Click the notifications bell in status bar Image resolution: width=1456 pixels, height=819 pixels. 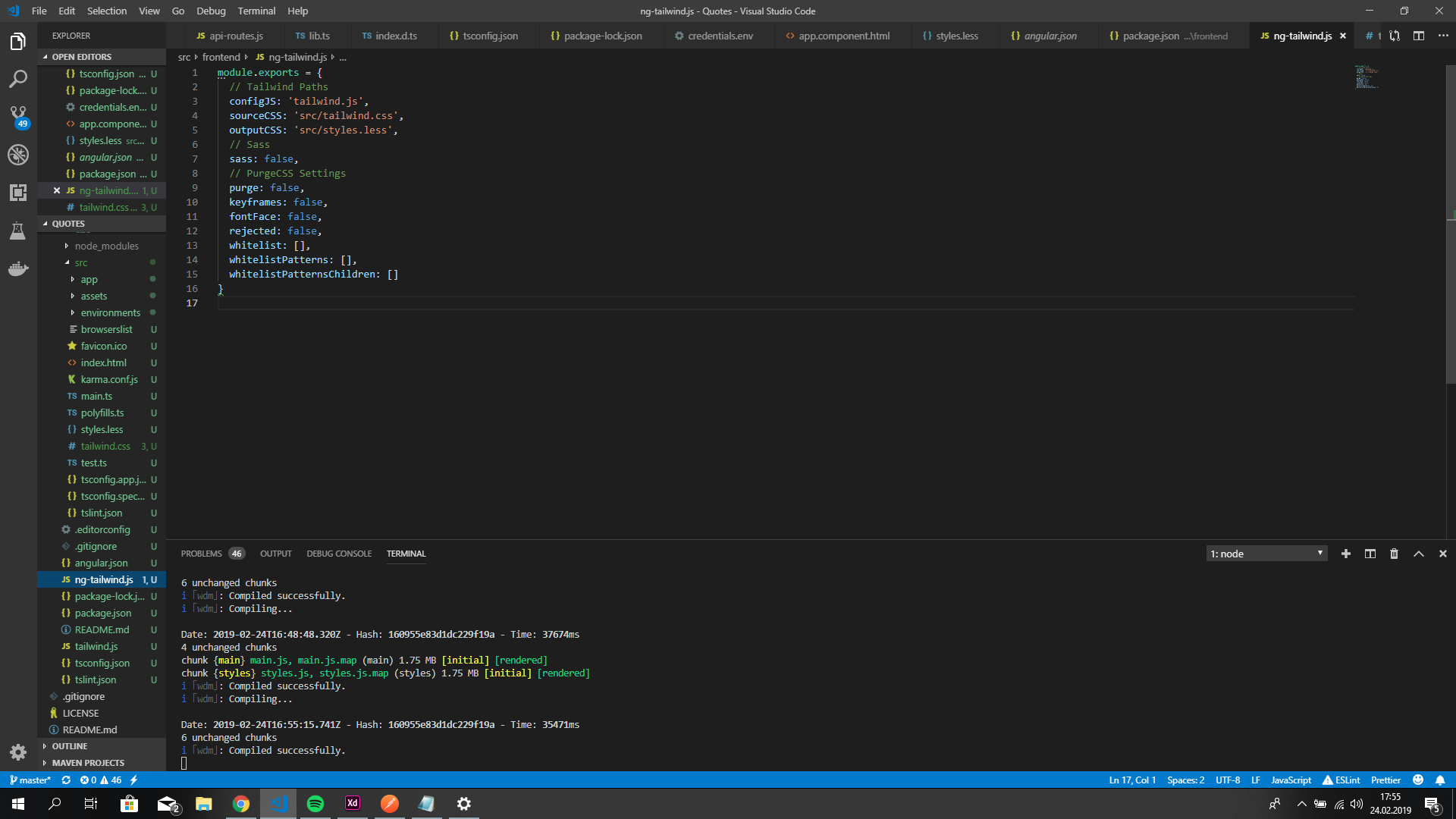(x=1440, y=780)
